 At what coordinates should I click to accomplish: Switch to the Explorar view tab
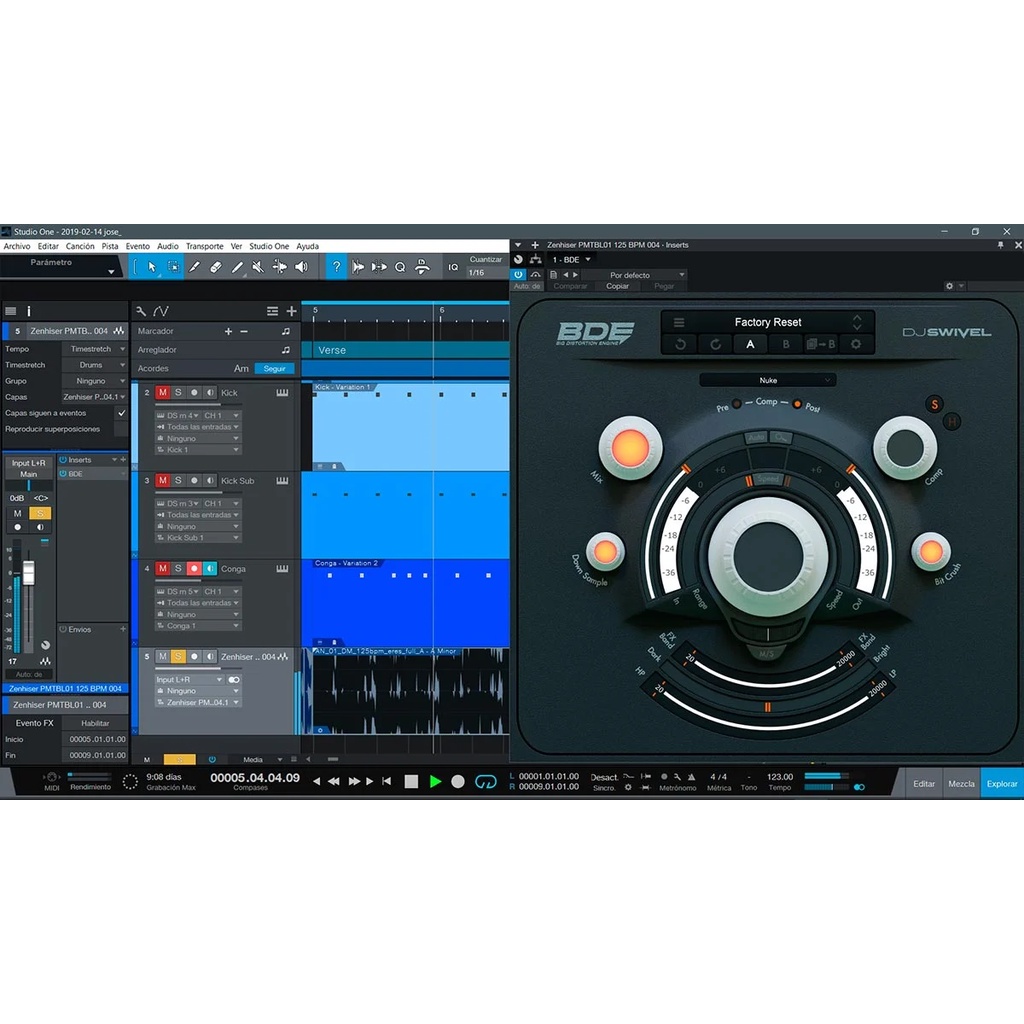[1002, 784]
